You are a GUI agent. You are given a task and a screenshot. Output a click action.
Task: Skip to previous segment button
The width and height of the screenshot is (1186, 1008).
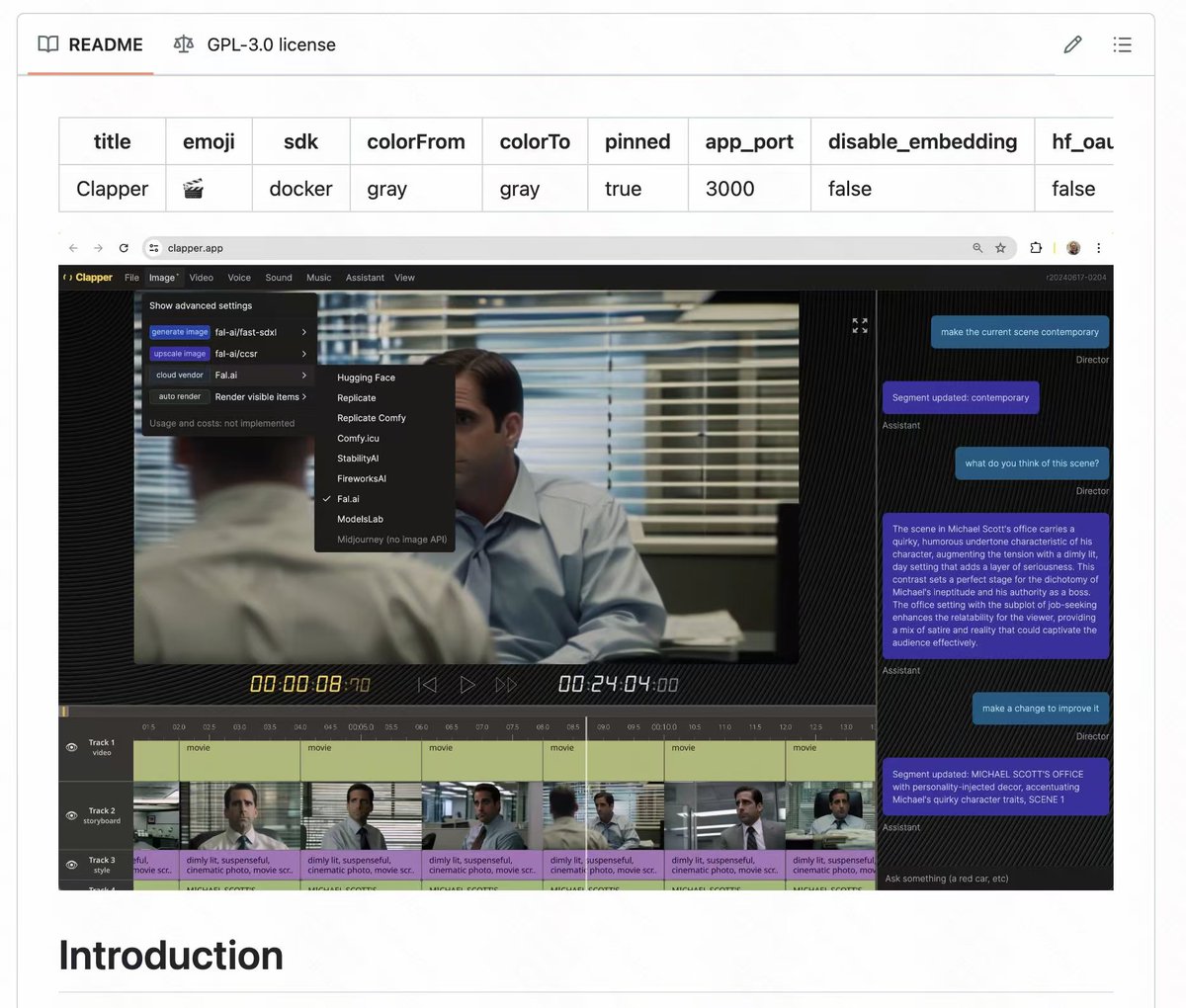(427, 684)
